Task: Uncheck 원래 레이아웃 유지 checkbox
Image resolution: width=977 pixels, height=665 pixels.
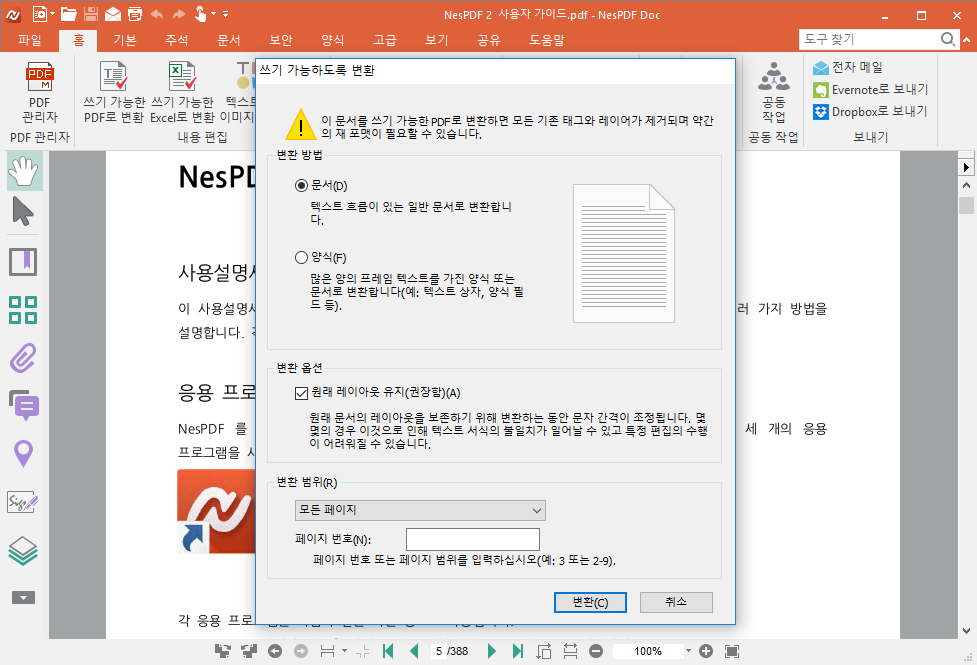Action: (302, 393)
